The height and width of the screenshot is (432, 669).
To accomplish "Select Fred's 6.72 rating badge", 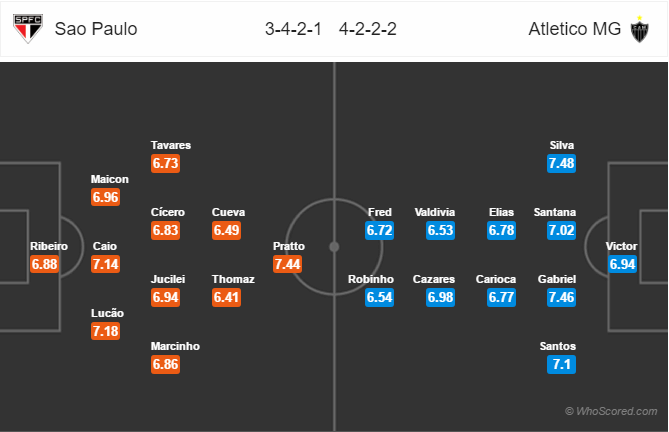I will pos(379,230).
